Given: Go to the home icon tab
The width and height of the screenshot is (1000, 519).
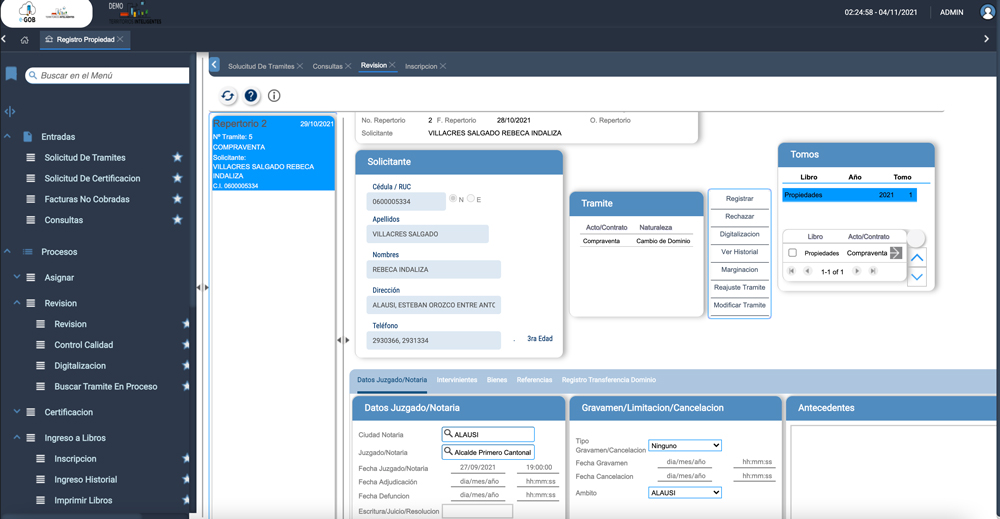Looking at the screenshot, I should tap(25, 40).
